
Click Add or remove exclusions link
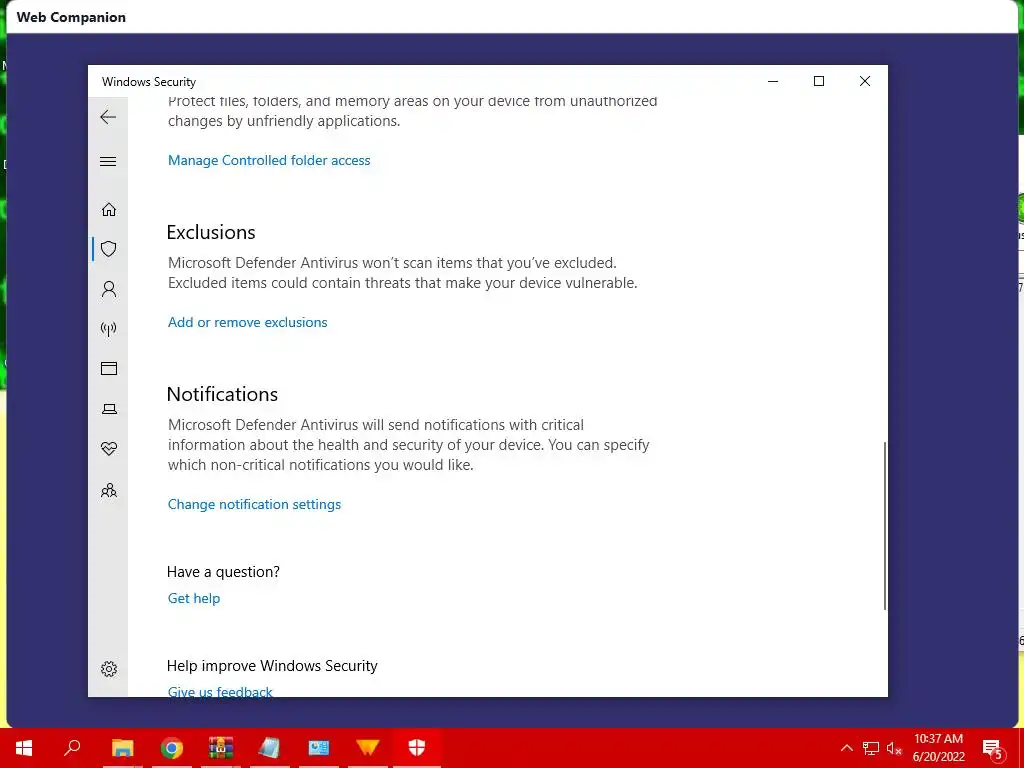(x=248, y=322)
